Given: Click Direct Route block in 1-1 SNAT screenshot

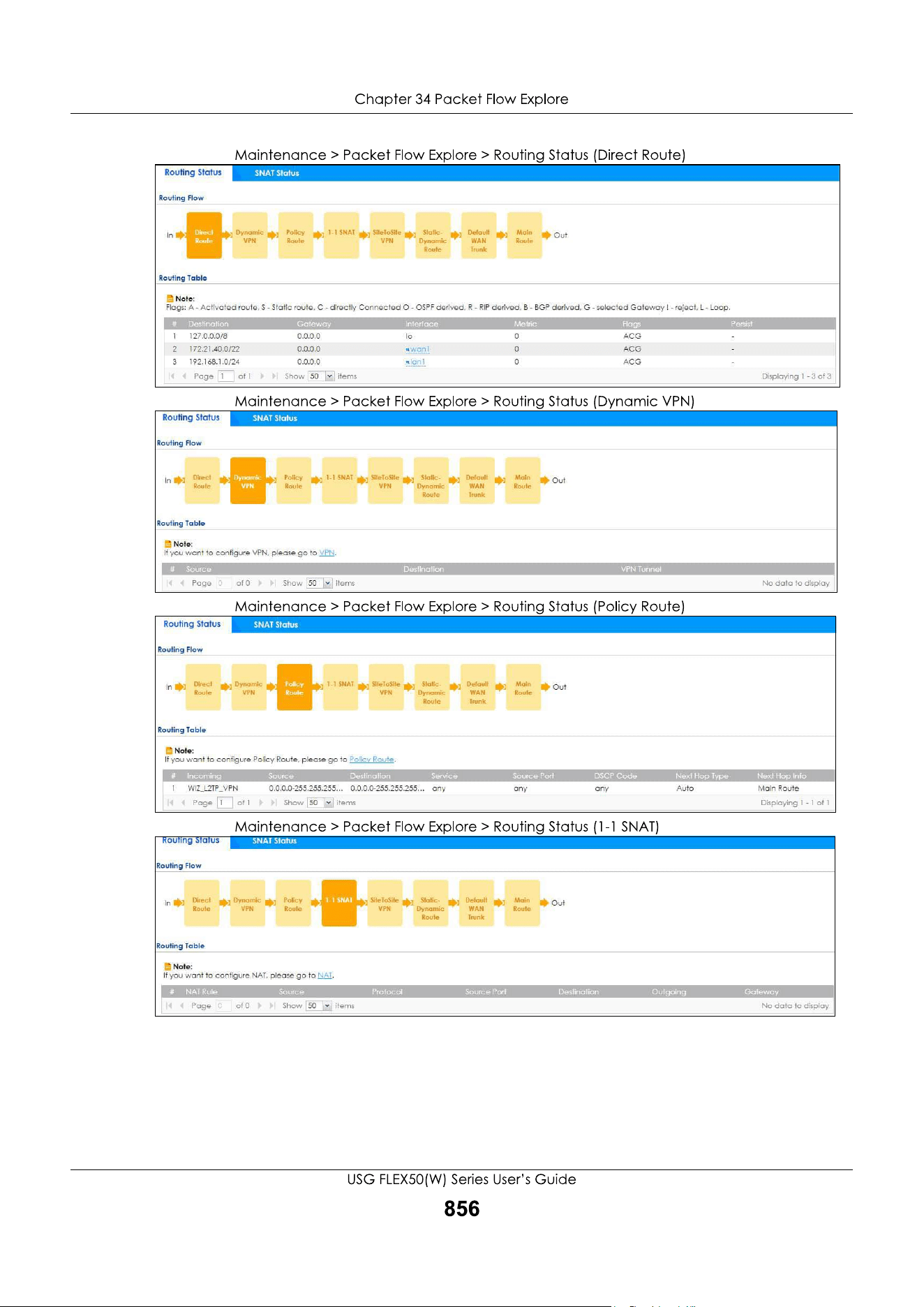Looking at the screenshot, I should (x=202, y=903).
